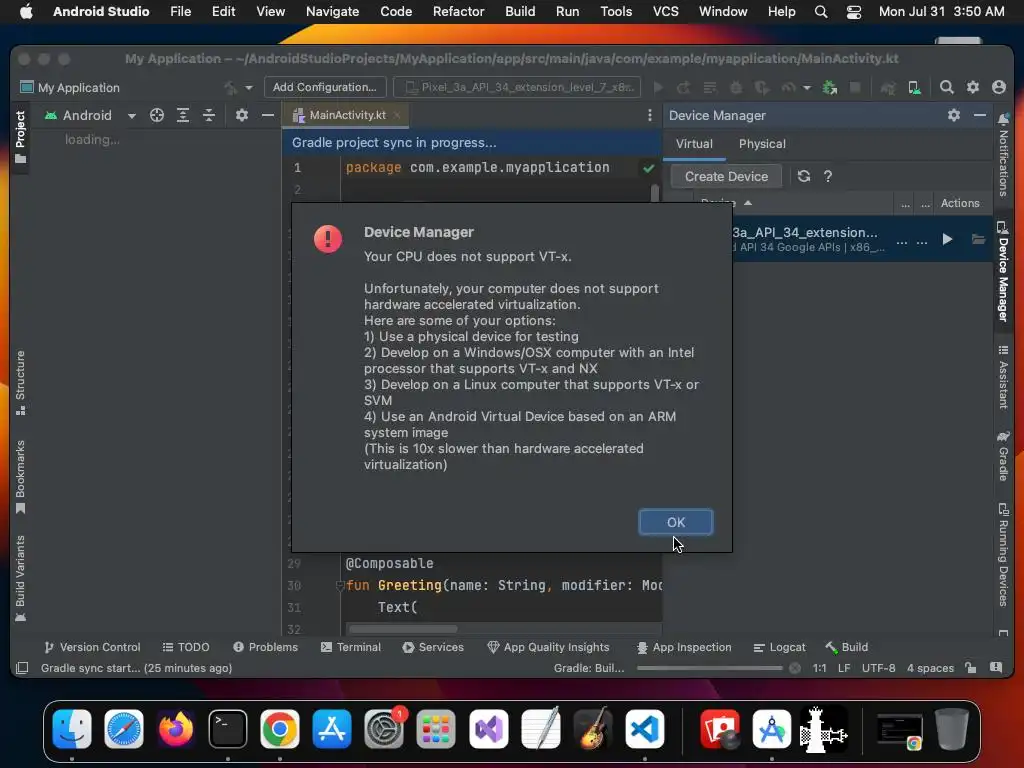Click the 1:1 cursor position indicator

pyautogui.click(x=819, y=668)
